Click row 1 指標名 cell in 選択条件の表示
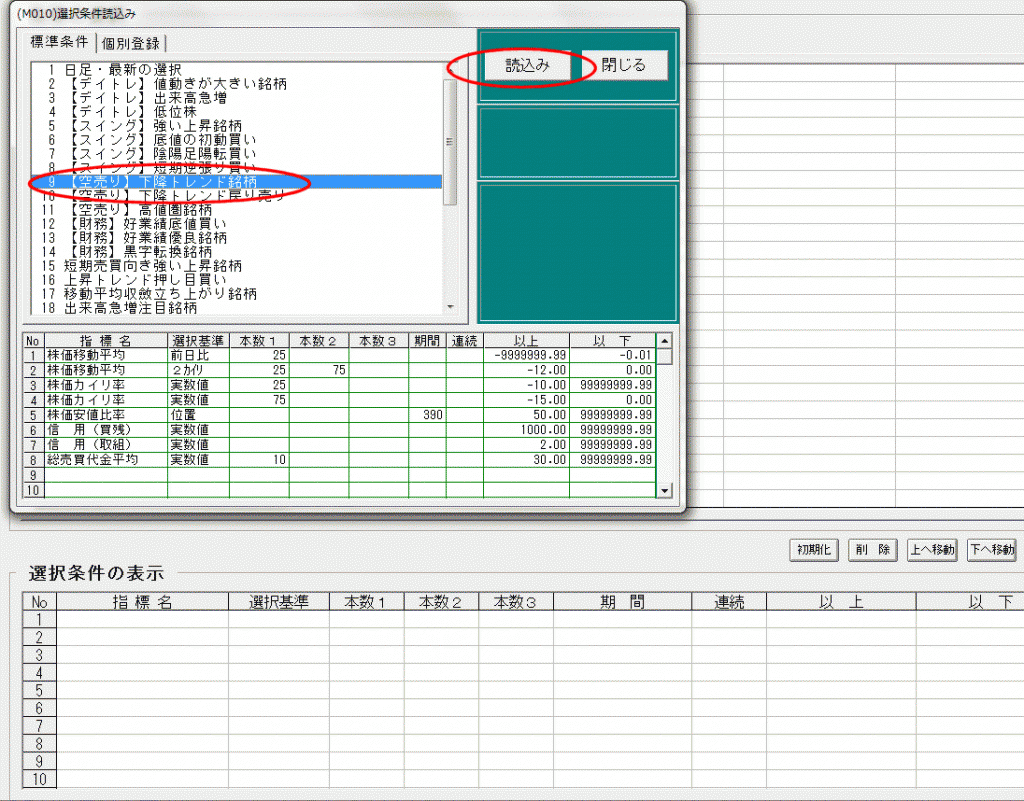 [x=142, y=620]
